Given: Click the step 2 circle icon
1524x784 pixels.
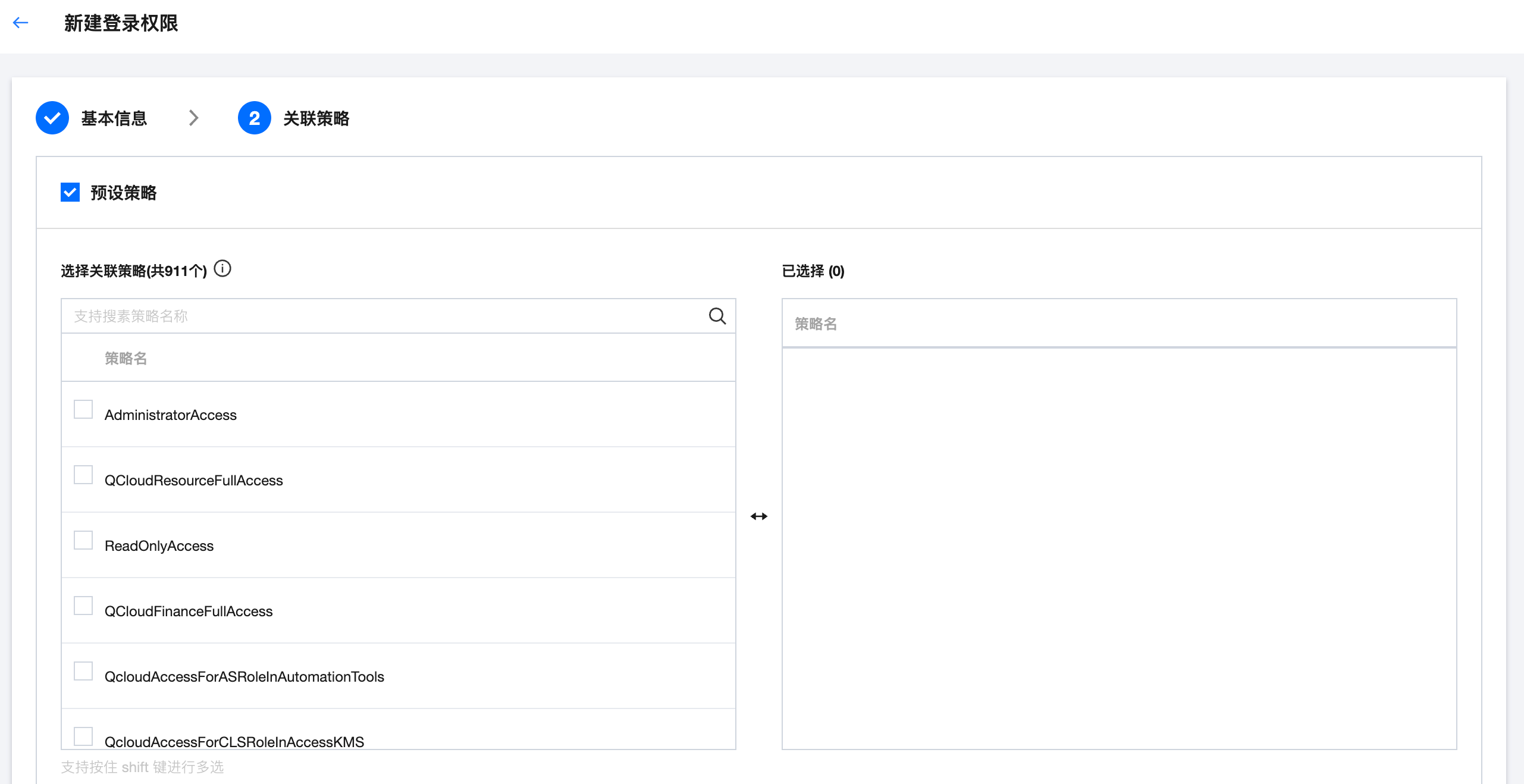Looking at the screenshot, I should pos(254,118).
